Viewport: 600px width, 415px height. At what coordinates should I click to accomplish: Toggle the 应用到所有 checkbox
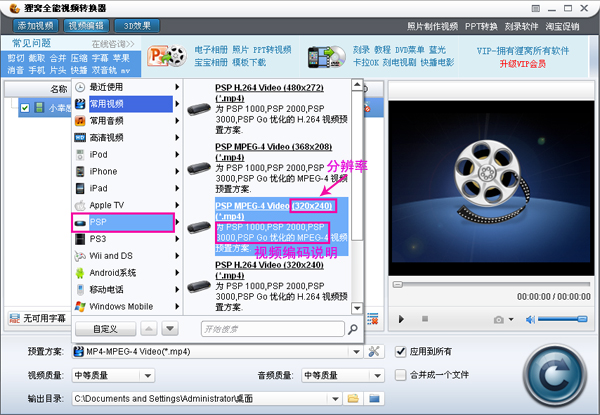(x=400, y=351)
